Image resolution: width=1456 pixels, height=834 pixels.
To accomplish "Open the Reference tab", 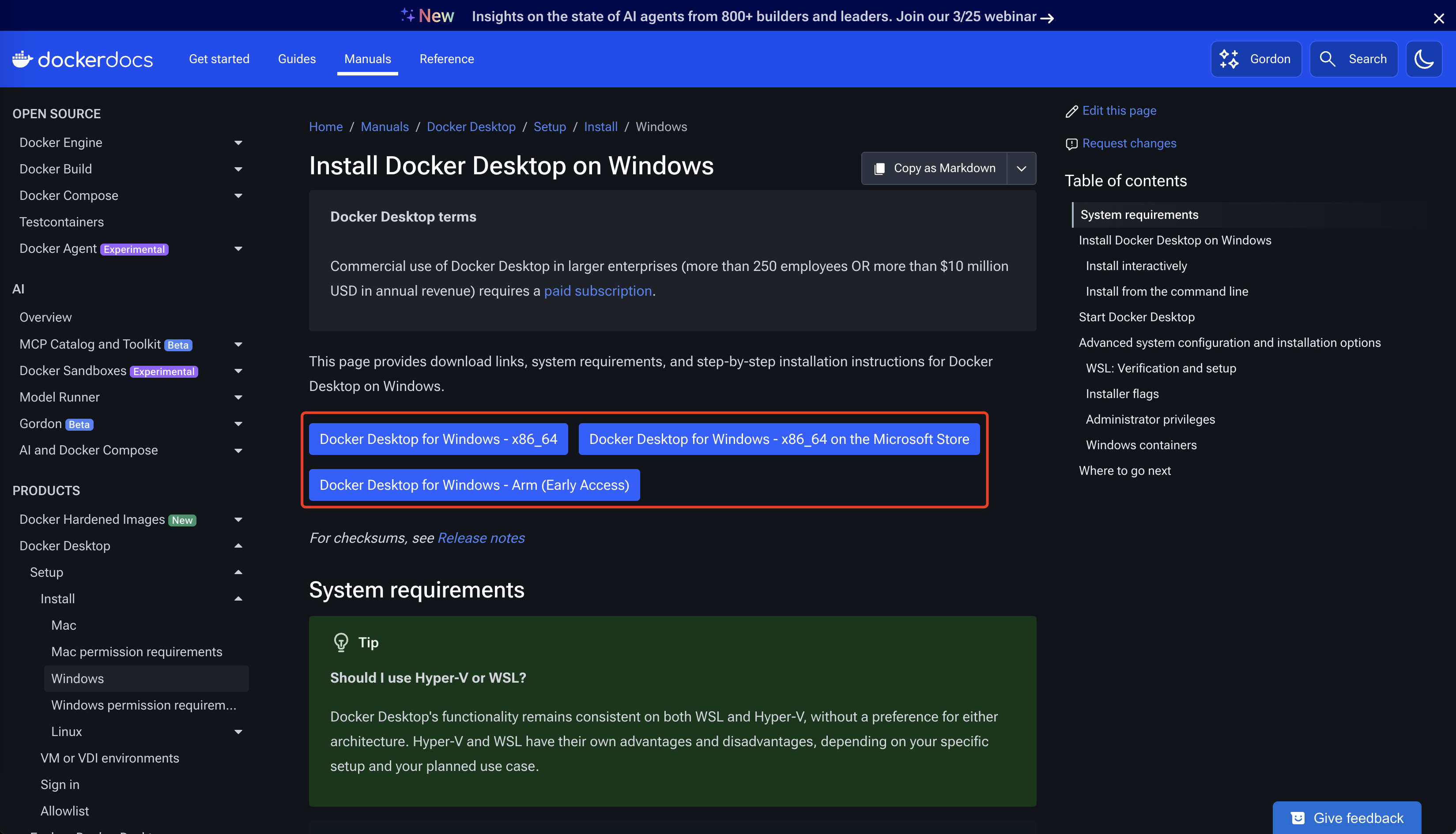I will point(446,59).
